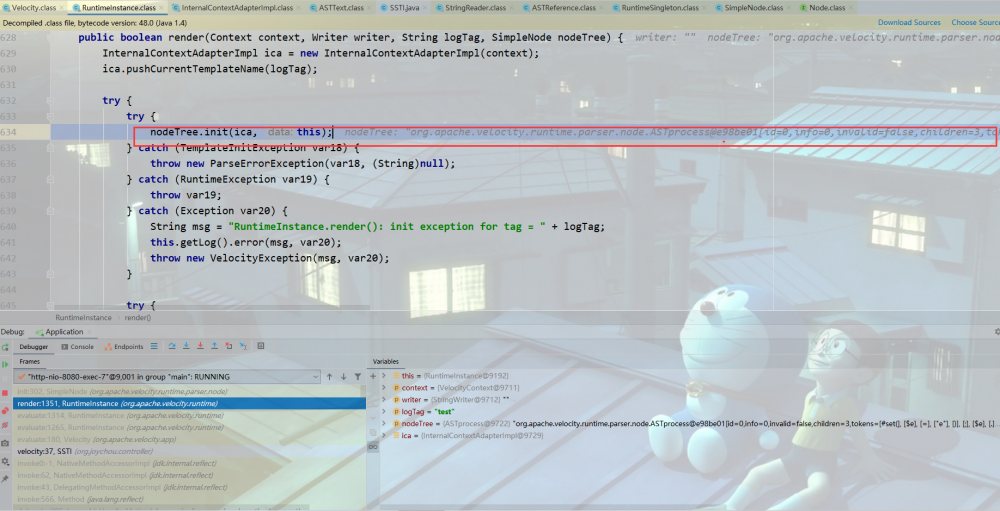The width and height of the screenshot is (1000, 511).
Task: Open the Console tab in debugger
Action: [x=77, y=346]
